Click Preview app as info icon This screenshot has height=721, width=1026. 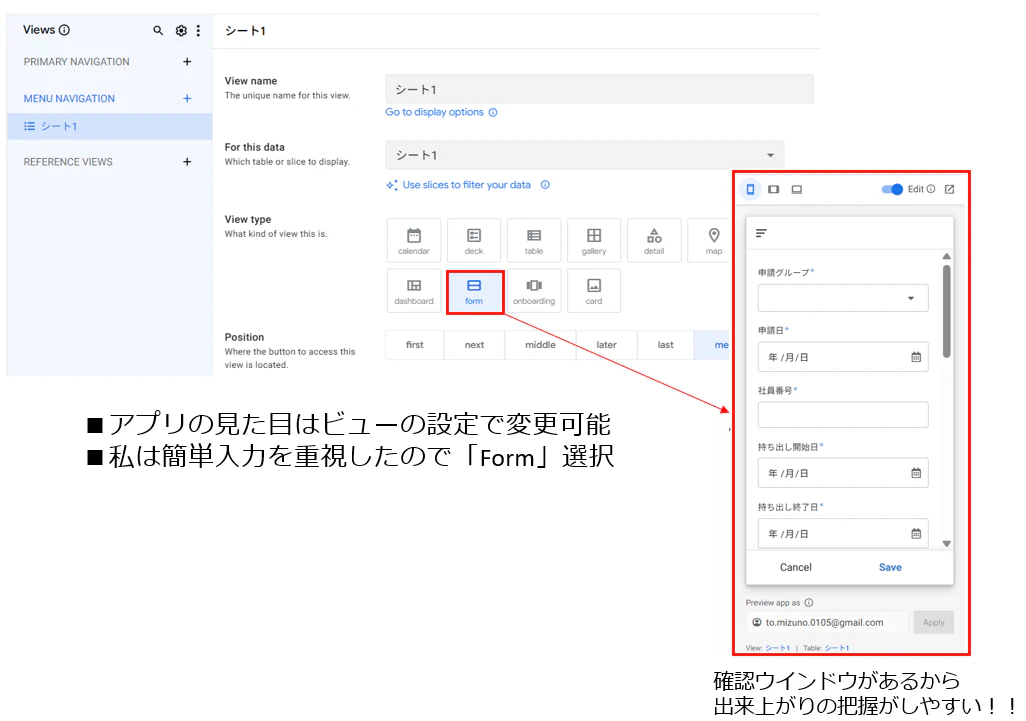pyautogui.click(x=809, y=603)
